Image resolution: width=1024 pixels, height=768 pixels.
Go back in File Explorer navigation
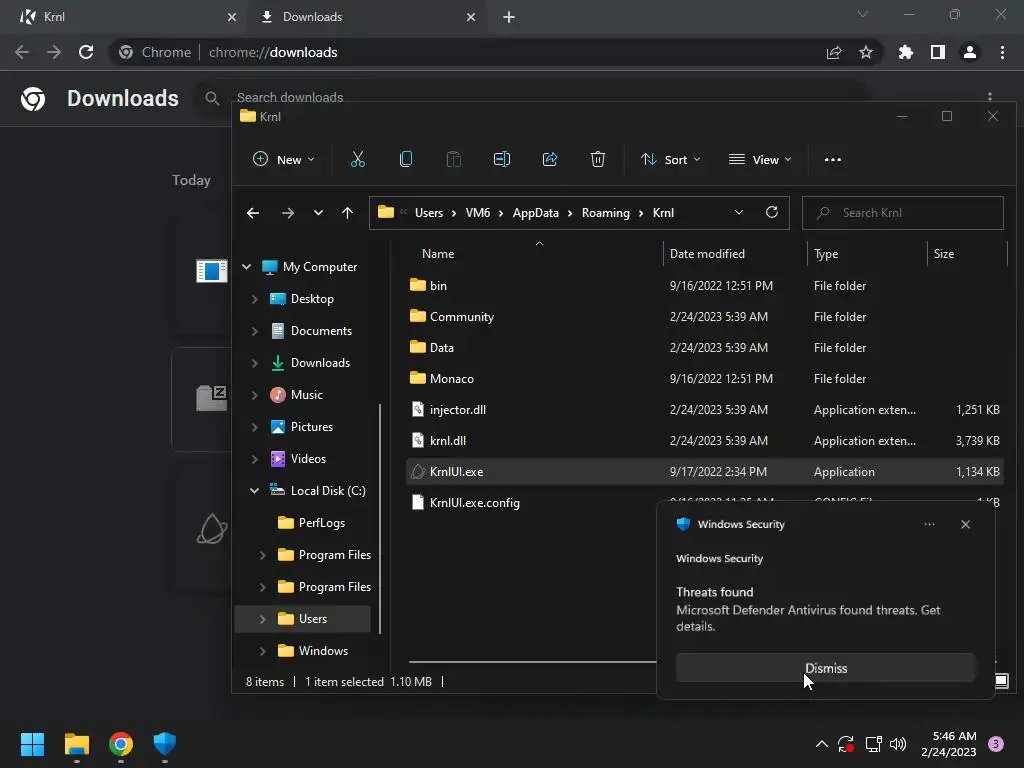253,213
